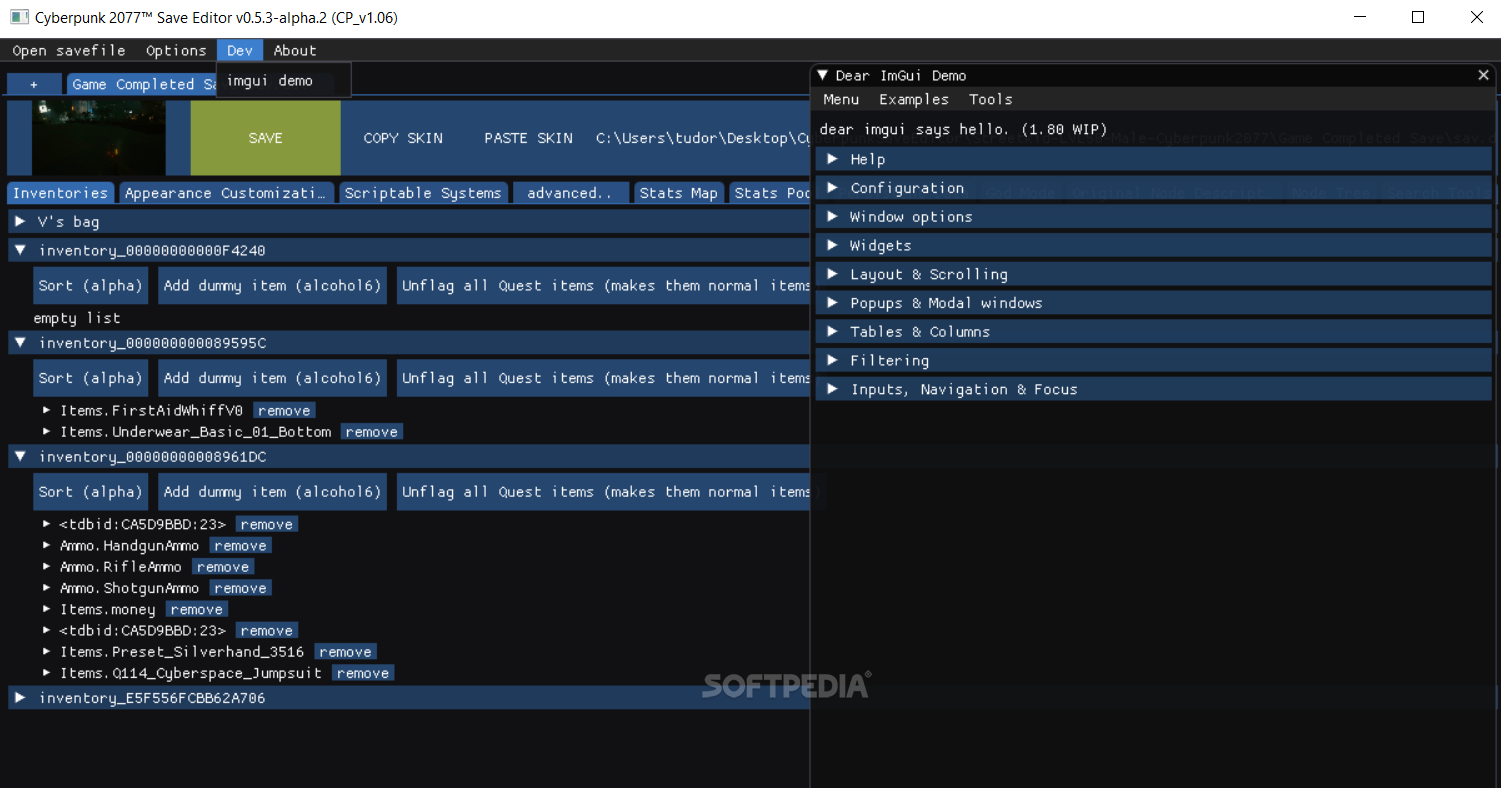The height and width of the screenshot is (788, 1501).
Task: Sort (alpha) inventory_000000000089595C
Action: 91,378
